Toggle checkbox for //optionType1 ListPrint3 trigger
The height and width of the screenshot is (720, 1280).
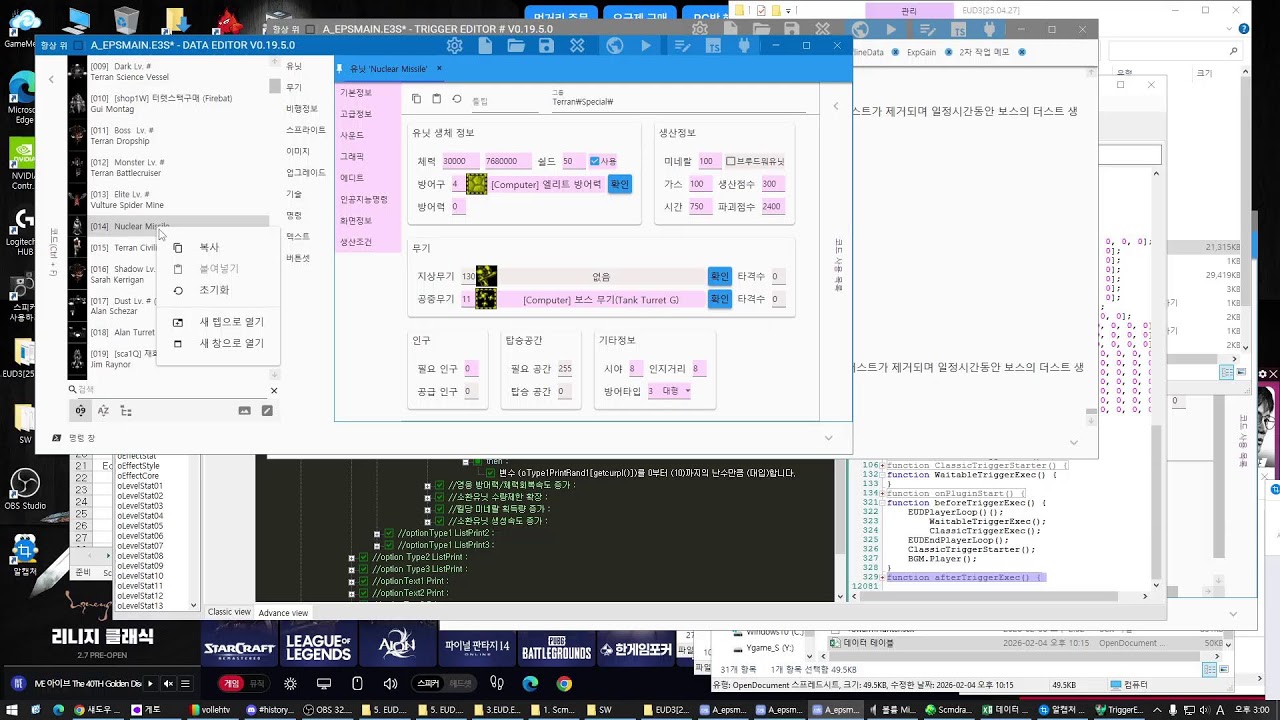[x=389, y=545]
